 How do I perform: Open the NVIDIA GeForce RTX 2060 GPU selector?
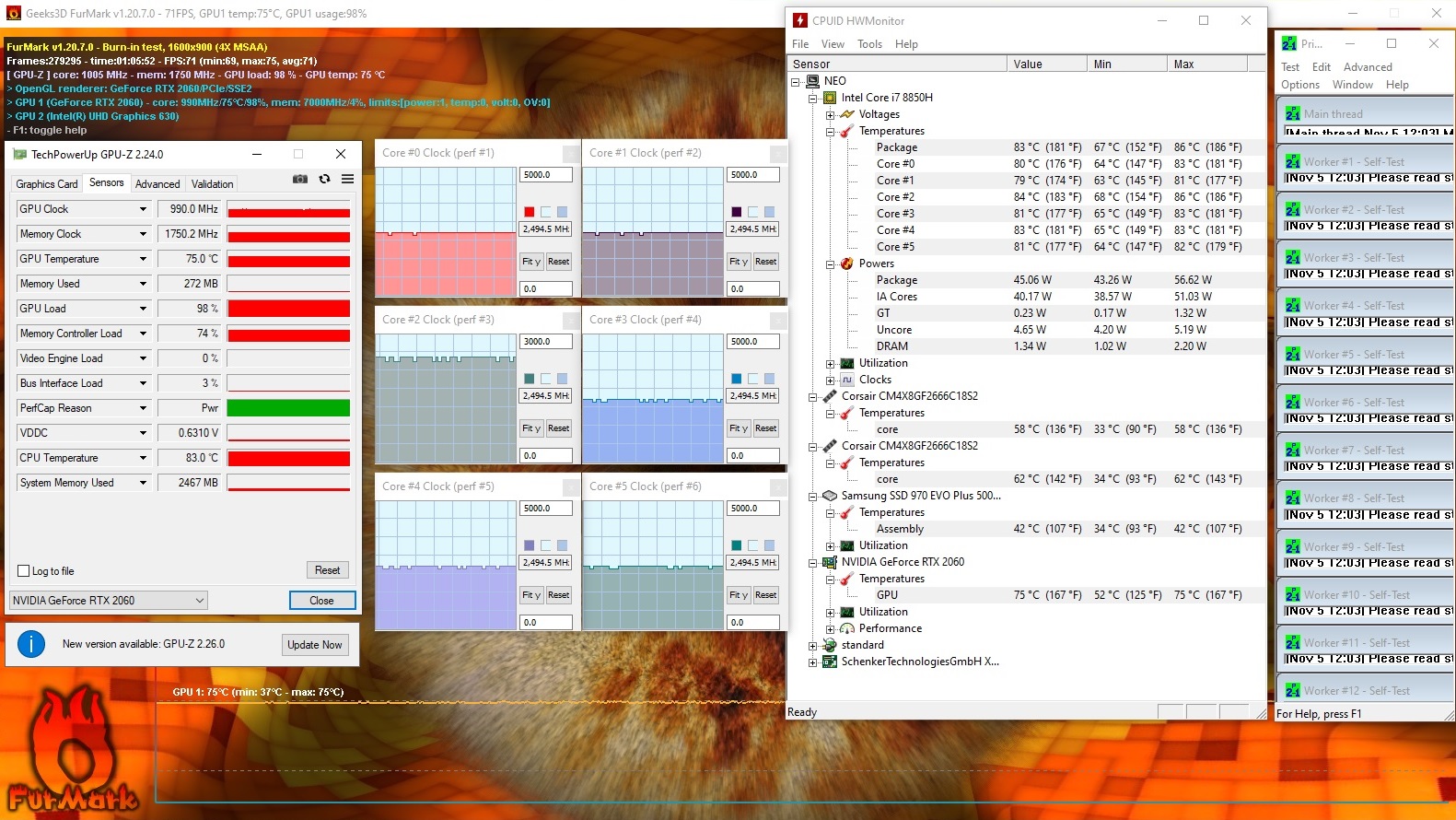[x=109, y=601]
